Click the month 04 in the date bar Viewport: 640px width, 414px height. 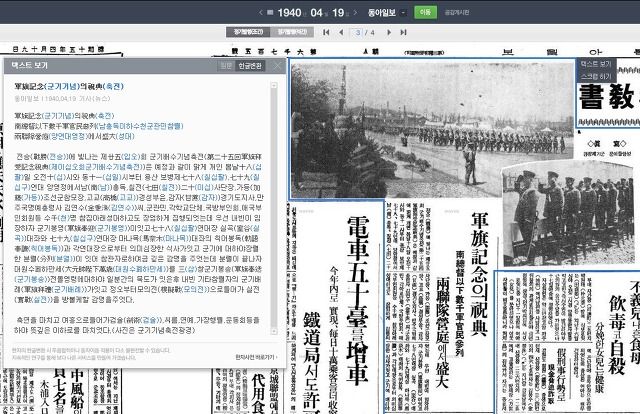click(316, 13)
